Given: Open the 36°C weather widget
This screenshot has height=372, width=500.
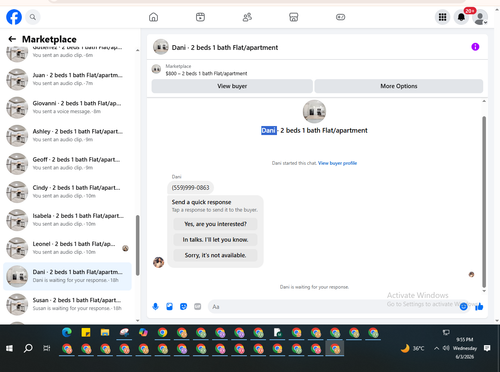Looking at the screenshot, I should pos(413,348).
